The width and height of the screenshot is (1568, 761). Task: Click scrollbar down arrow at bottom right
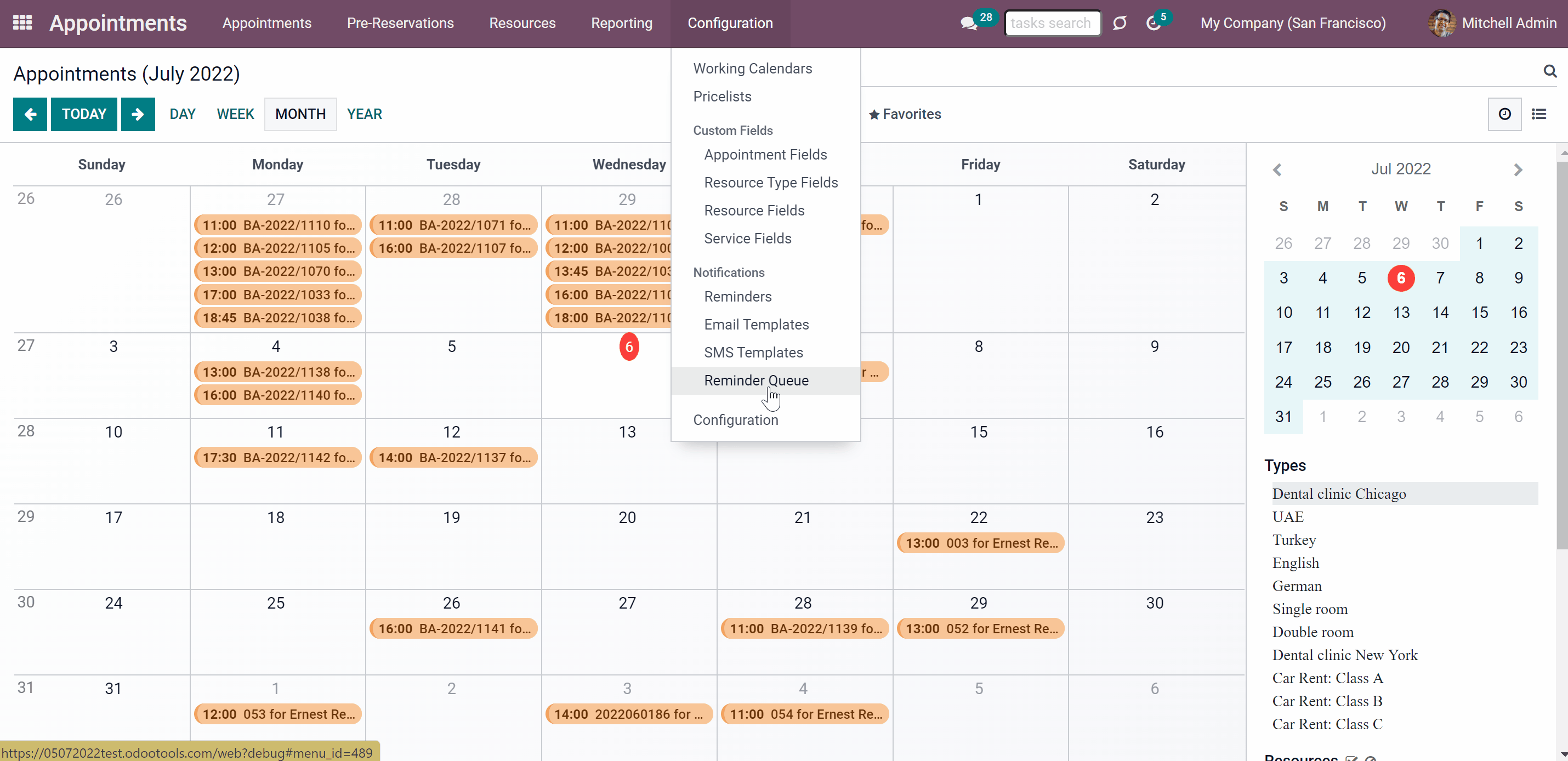click(x=1563, y=755)
